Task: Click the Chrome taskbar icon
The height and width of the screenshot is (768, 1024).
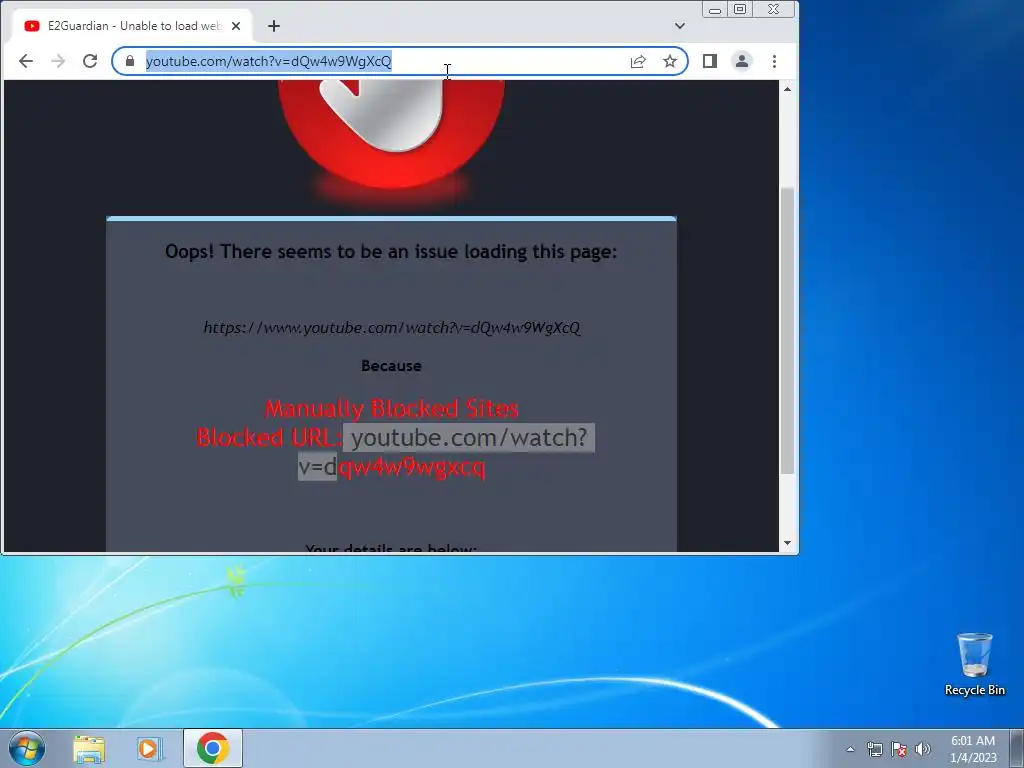Action: click(x=212, y=748)
